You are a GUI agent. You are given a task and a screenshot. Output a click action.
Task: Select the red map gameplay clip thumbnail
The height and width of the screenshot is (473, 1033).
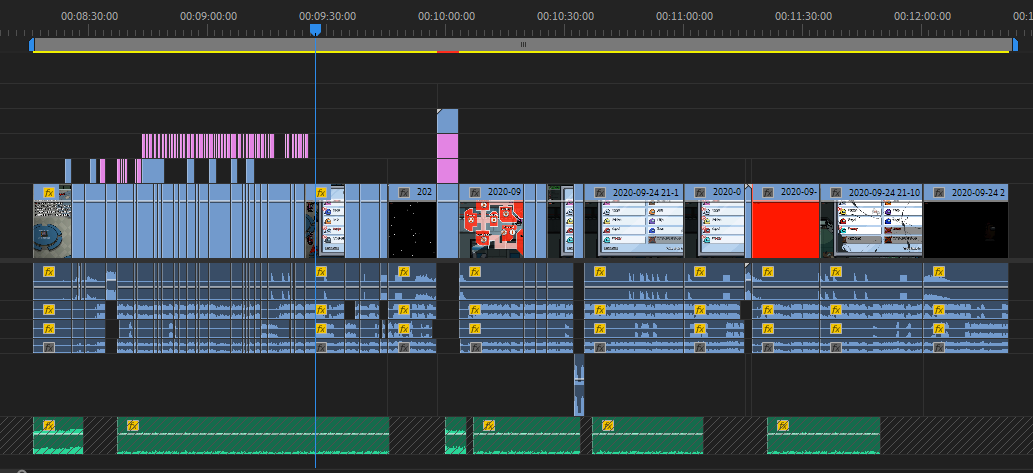click(491, 227)
